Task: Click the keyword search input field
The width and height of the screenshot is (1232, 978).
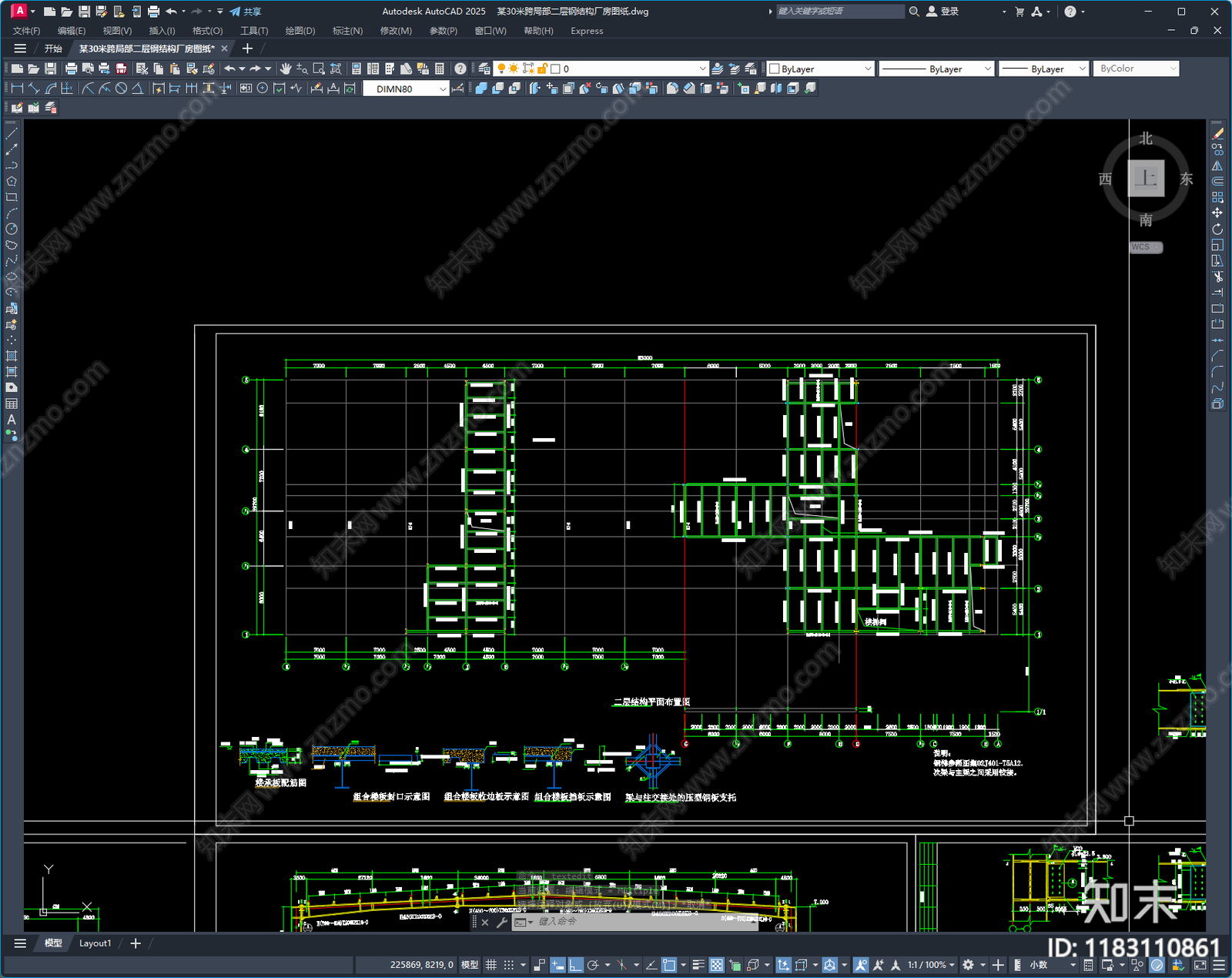Action: point(839,12)
